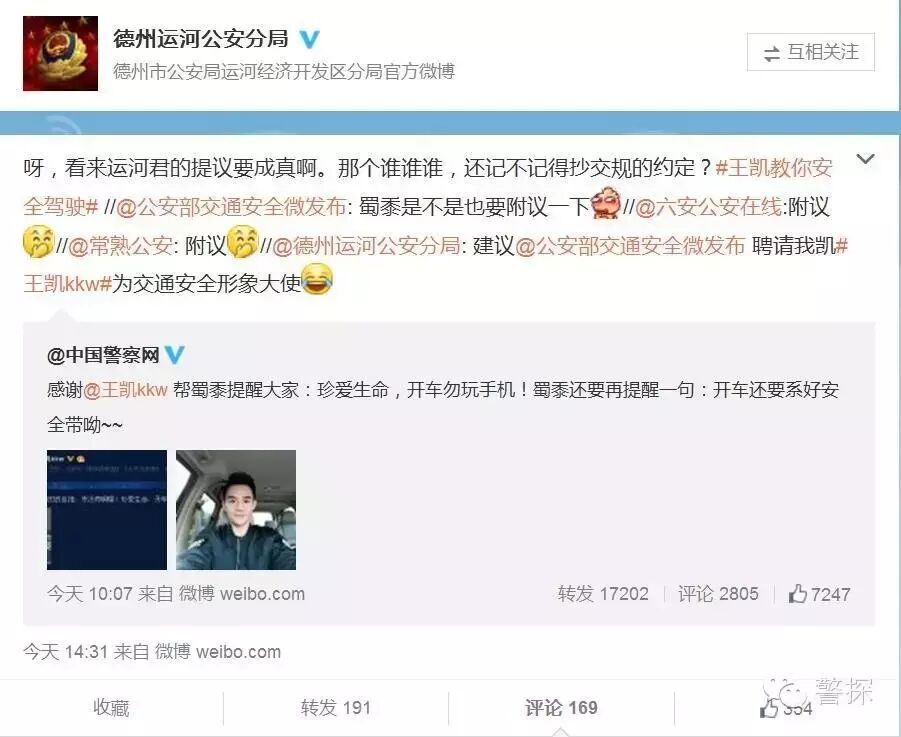Click the thumbs-up icon in bottom action bar
This screenshot has height=737, width=901.
tap(768, 708)
